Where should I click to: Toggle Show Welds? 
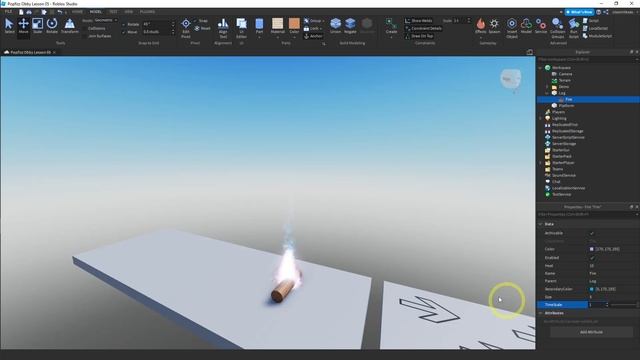point(418,20)
